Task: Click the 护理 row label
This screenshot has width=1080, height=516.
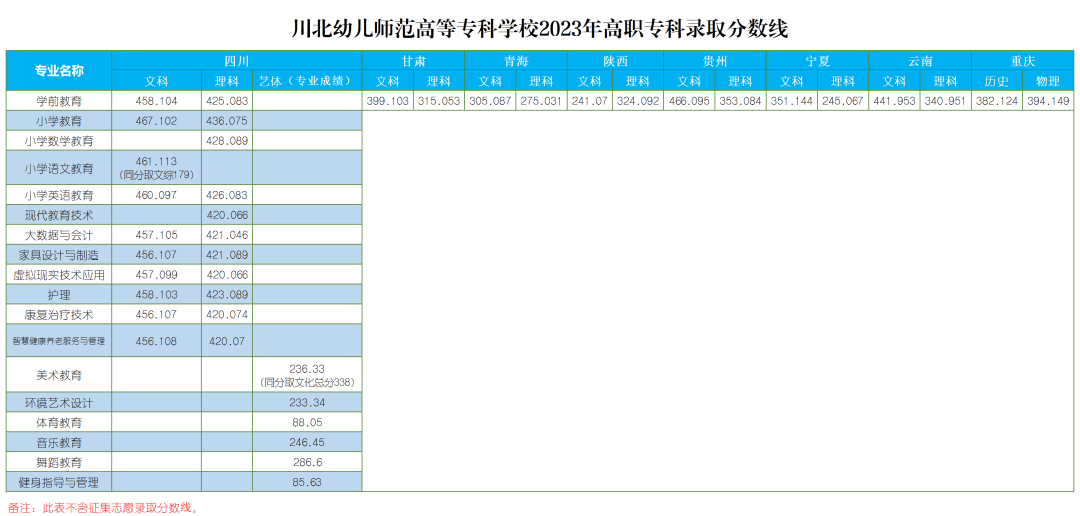Action: [59, 295]
